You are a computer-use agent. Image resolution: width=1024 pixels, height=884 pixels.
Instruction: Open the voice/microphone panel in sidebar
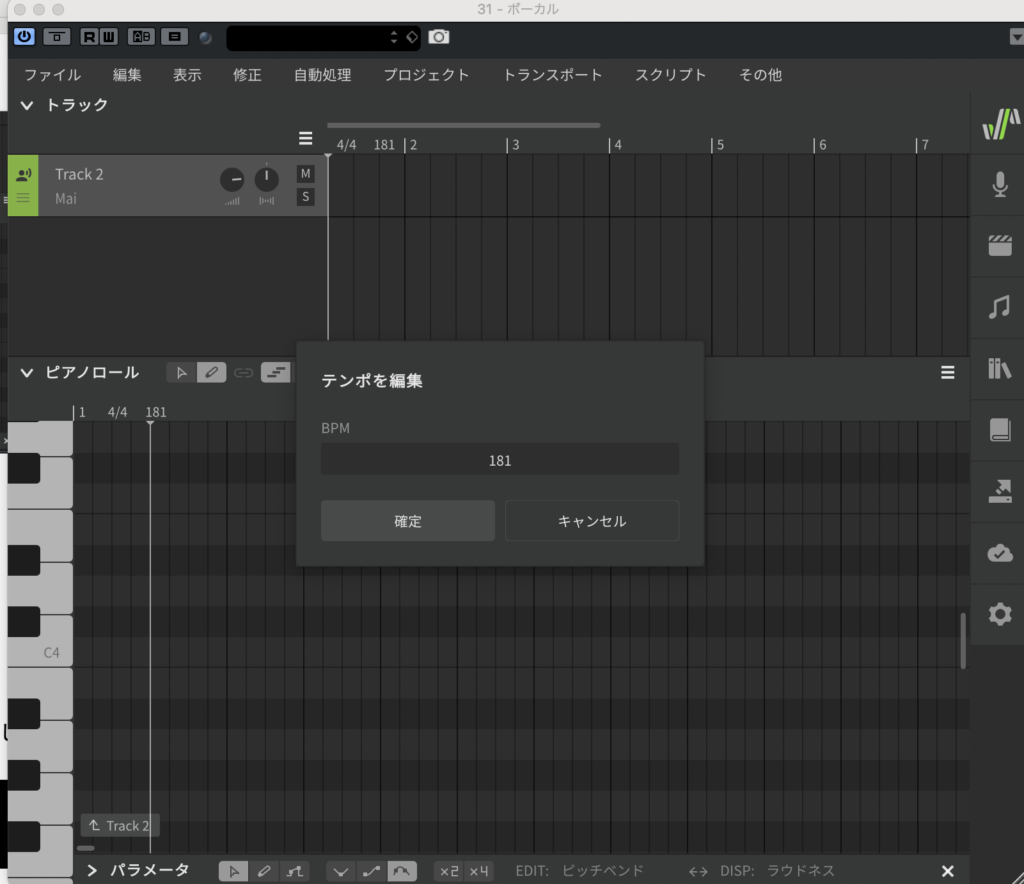pyautogui.click(x=998, y=185)
